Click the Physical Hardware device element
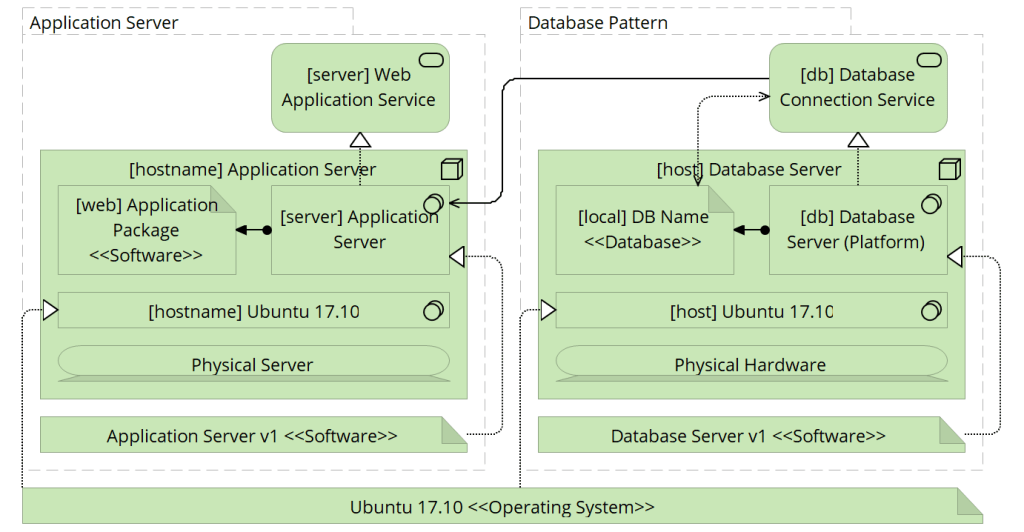Image resolution: width=1024 pixels, height=532 pixels. [750, 364]
